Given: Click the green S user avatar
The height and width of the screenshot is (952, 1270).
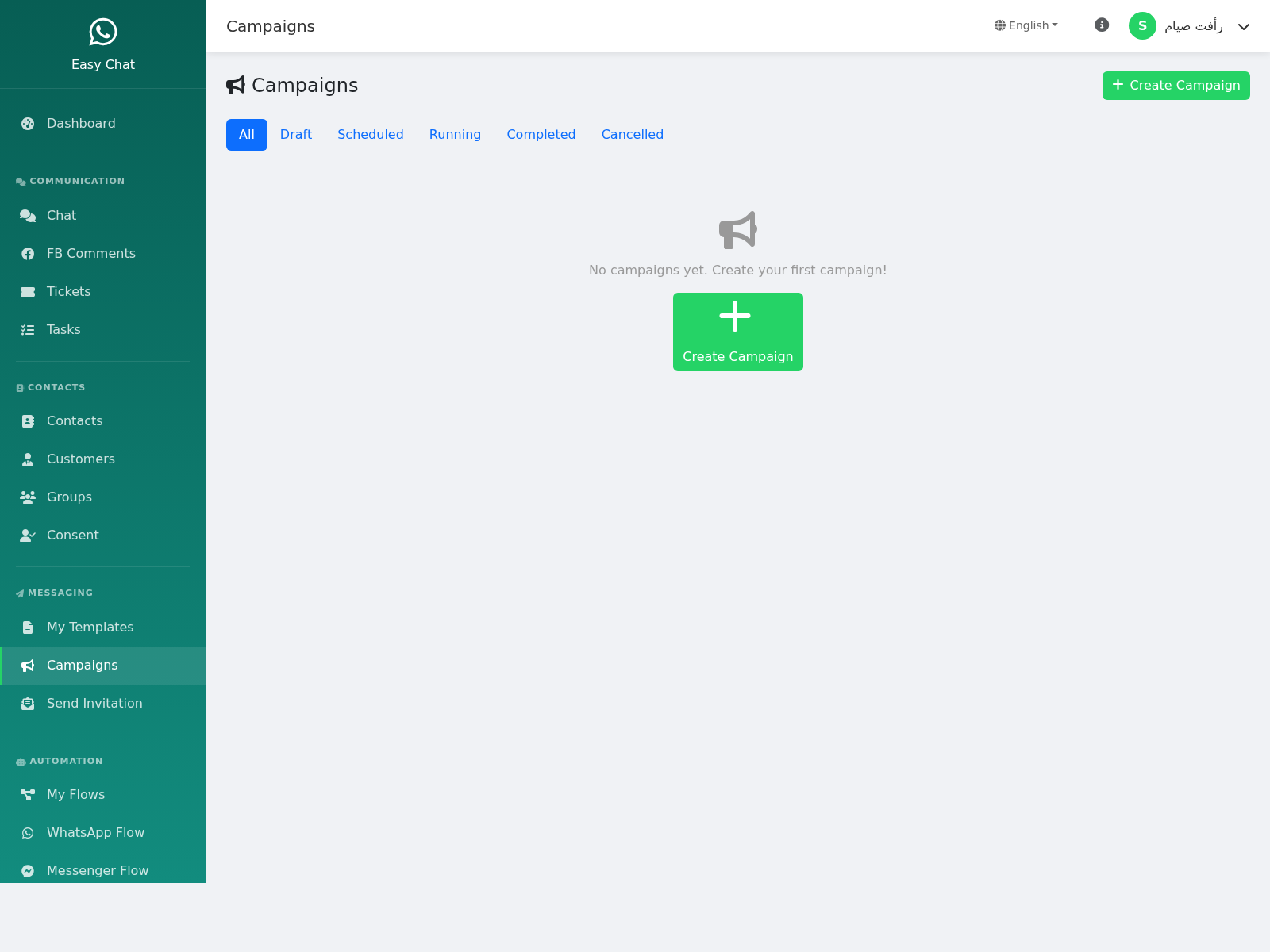Looking at the screenshot, I should tap(1142, 26).
